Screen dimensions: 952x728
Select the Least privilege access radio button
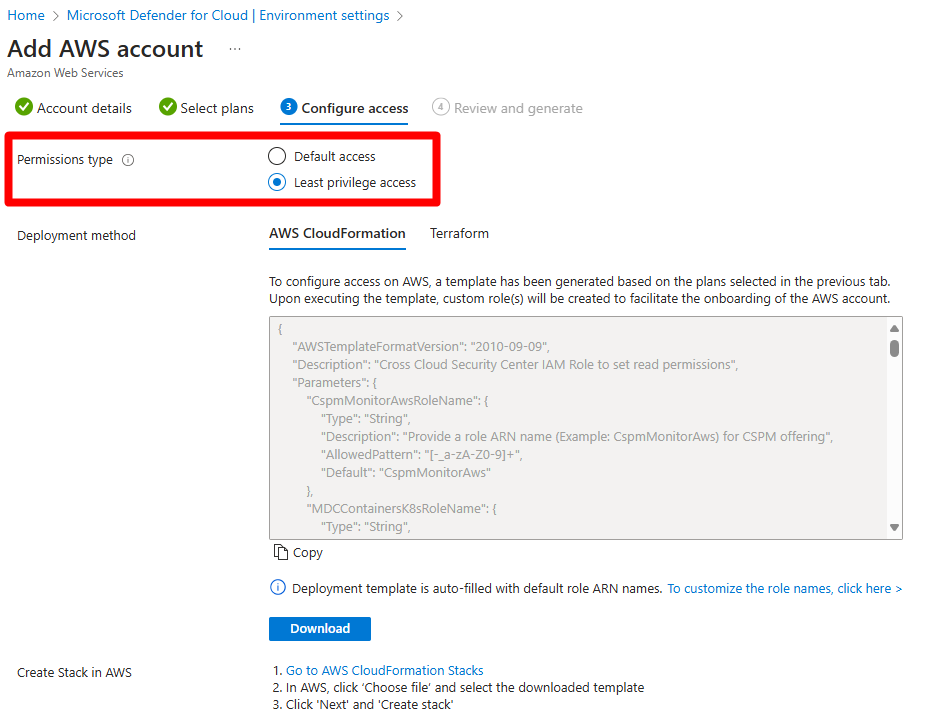(x=276, y=182)
